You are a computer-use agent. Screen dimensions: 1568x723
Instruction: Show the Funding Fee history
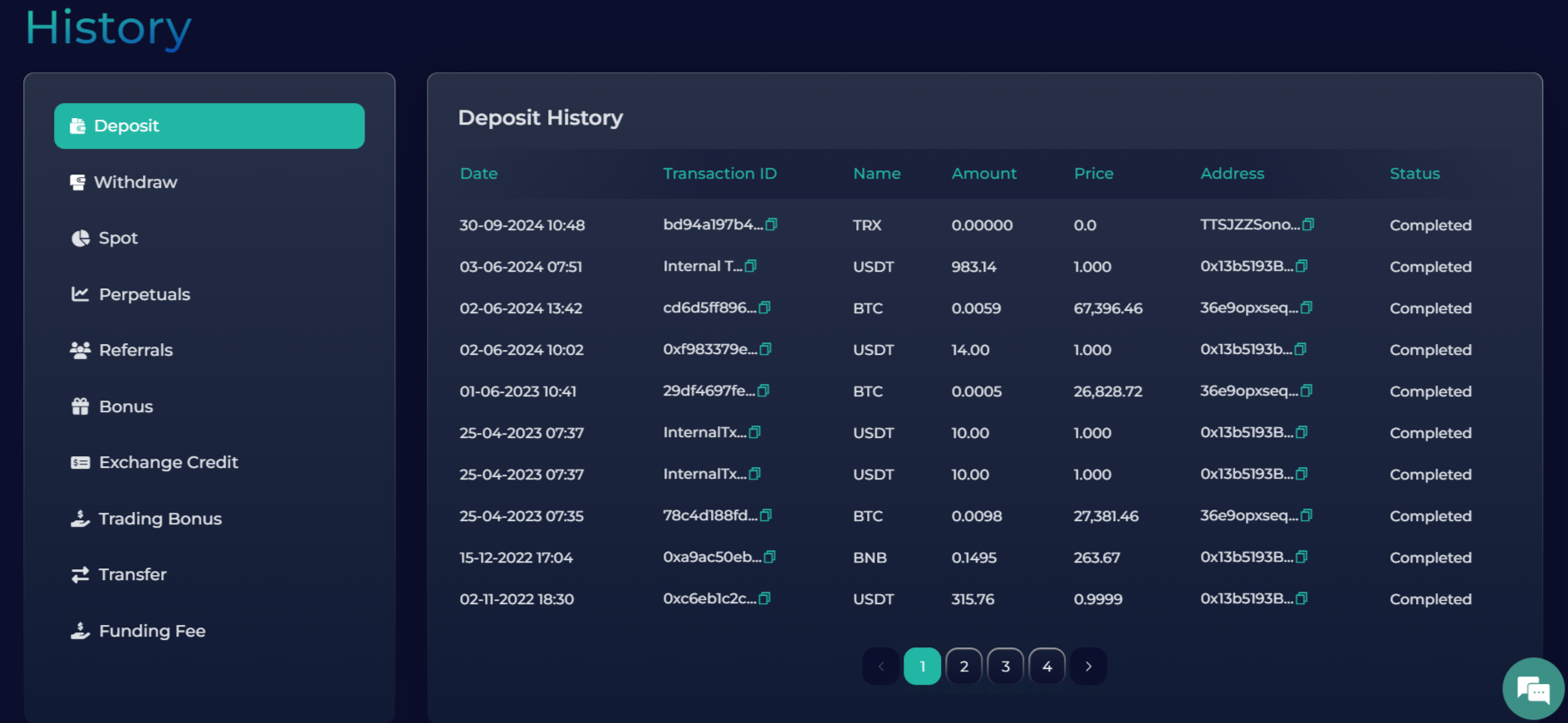coord(151,632)
